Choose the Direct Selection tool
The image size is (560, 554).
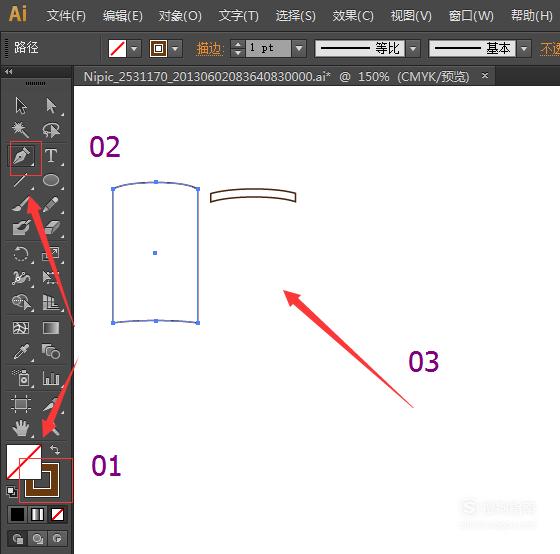point(51,106)
